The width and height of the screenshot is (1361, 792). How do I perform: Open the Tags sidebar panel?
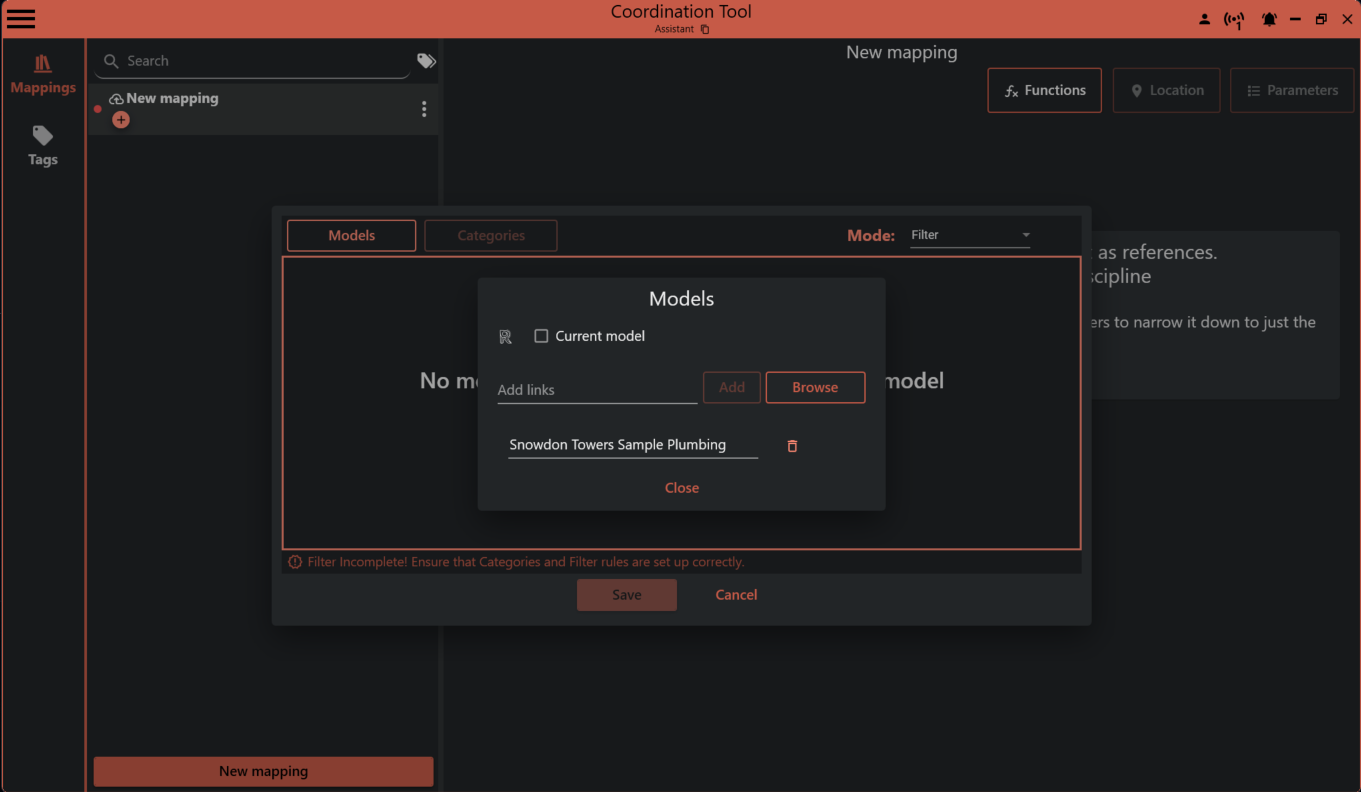pos(42,146)
